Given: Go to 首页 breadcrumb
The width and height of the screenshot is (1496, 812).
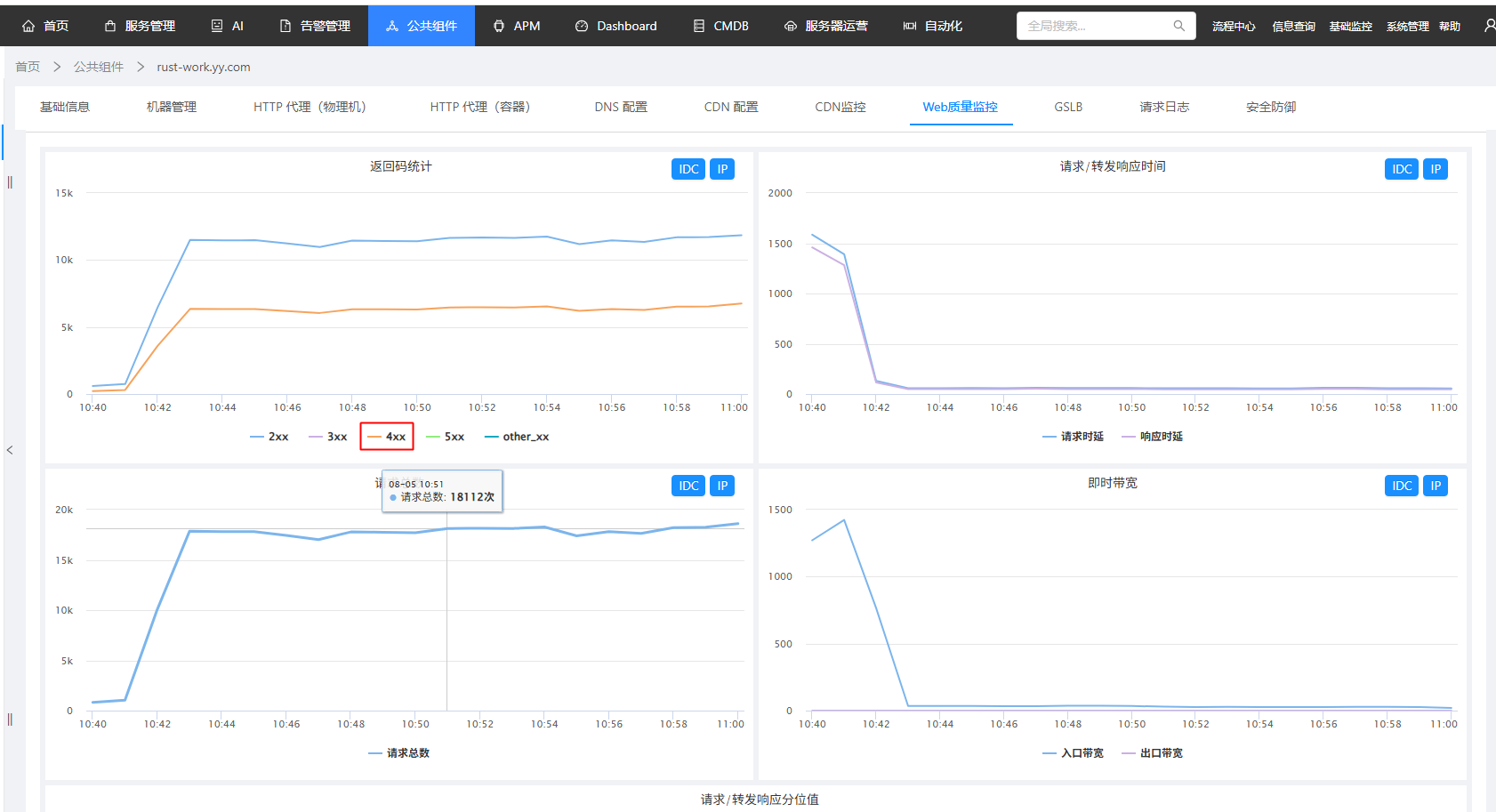Looking at the screenshot, I should (28, 67).
